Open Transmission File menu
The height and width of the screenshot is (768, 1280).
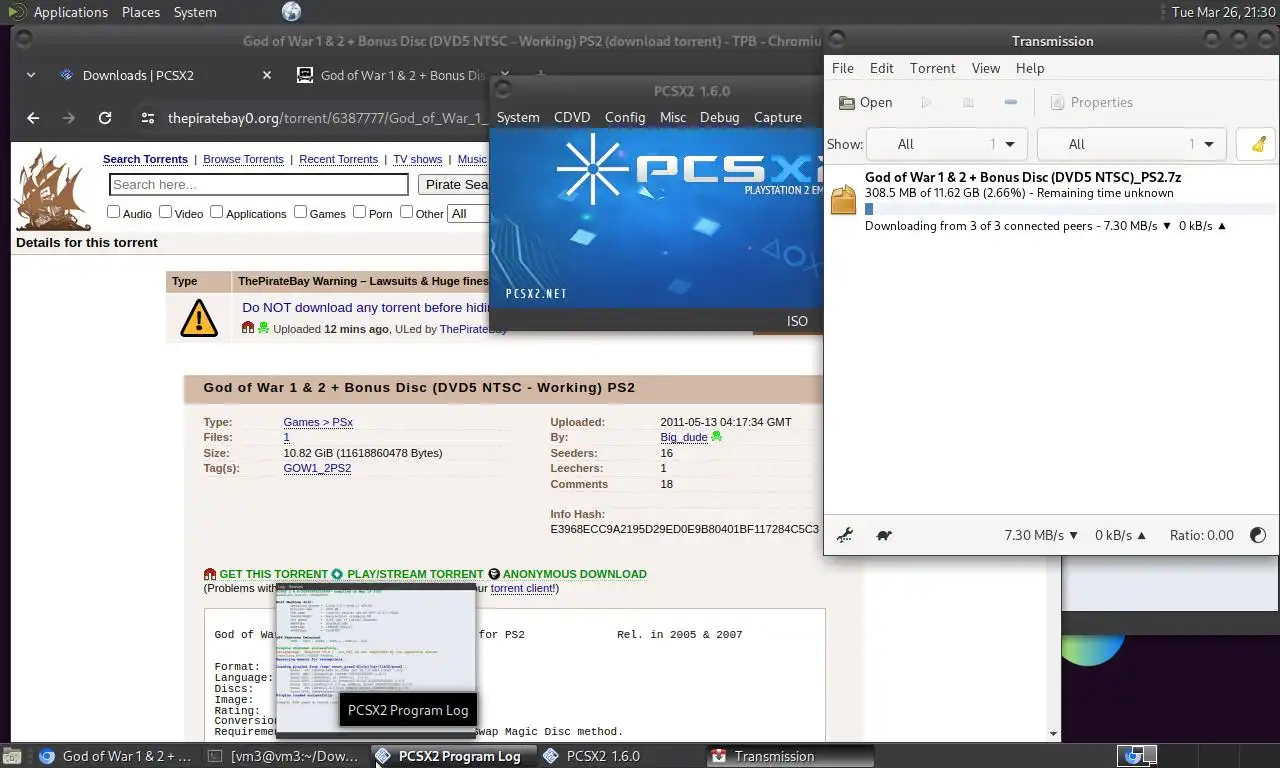(x=843, y=68)
